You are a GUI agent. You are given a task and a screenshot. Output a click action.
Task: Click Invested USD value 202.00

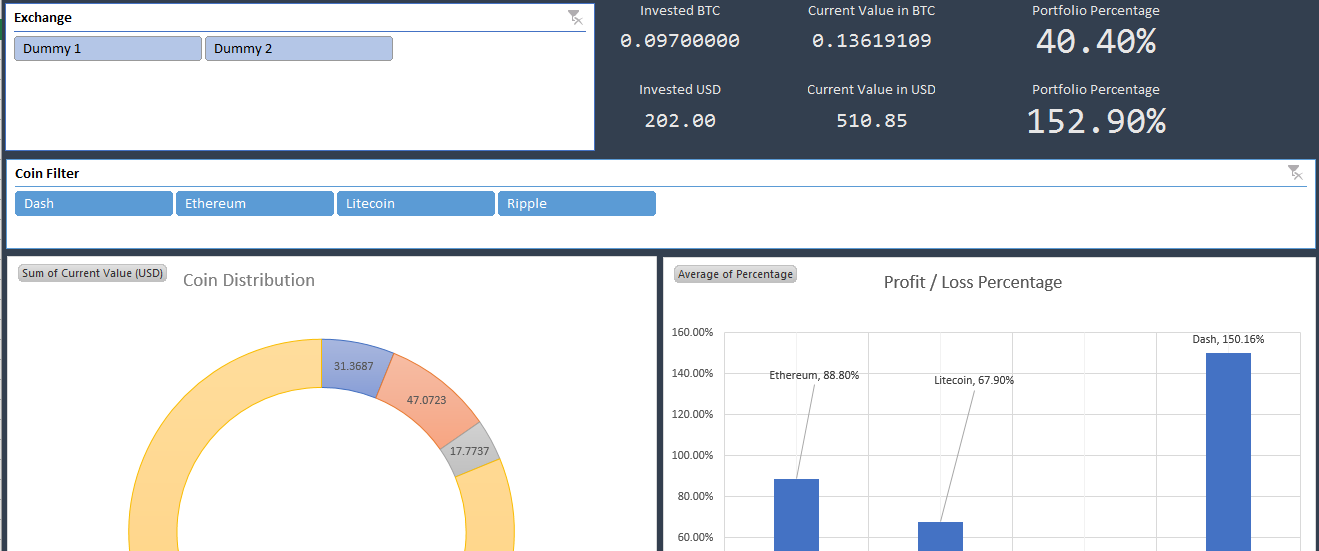click(x=680, y=121)
